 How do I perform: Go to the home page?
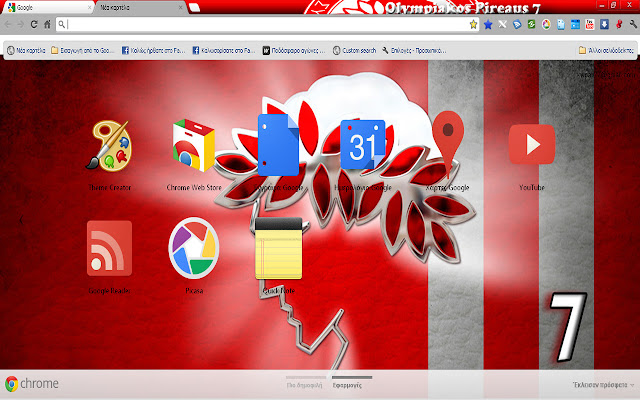click(47, 24)
